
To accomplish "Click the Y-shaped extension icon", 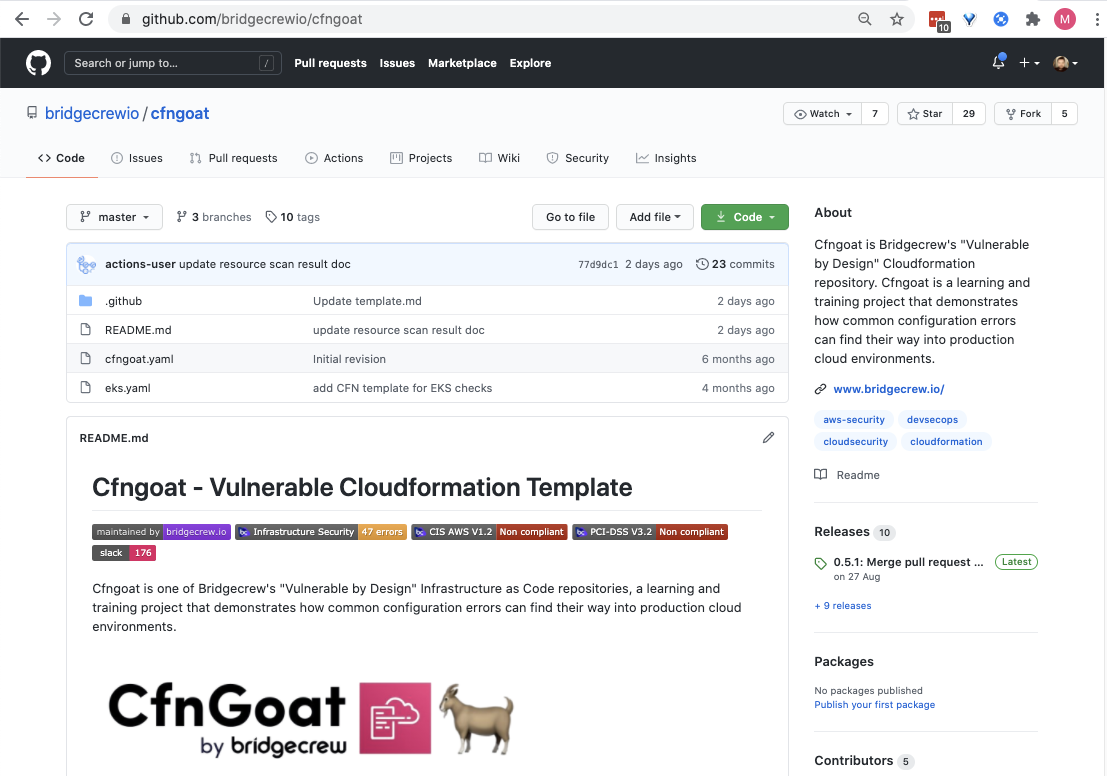I will tap(969, 19).
